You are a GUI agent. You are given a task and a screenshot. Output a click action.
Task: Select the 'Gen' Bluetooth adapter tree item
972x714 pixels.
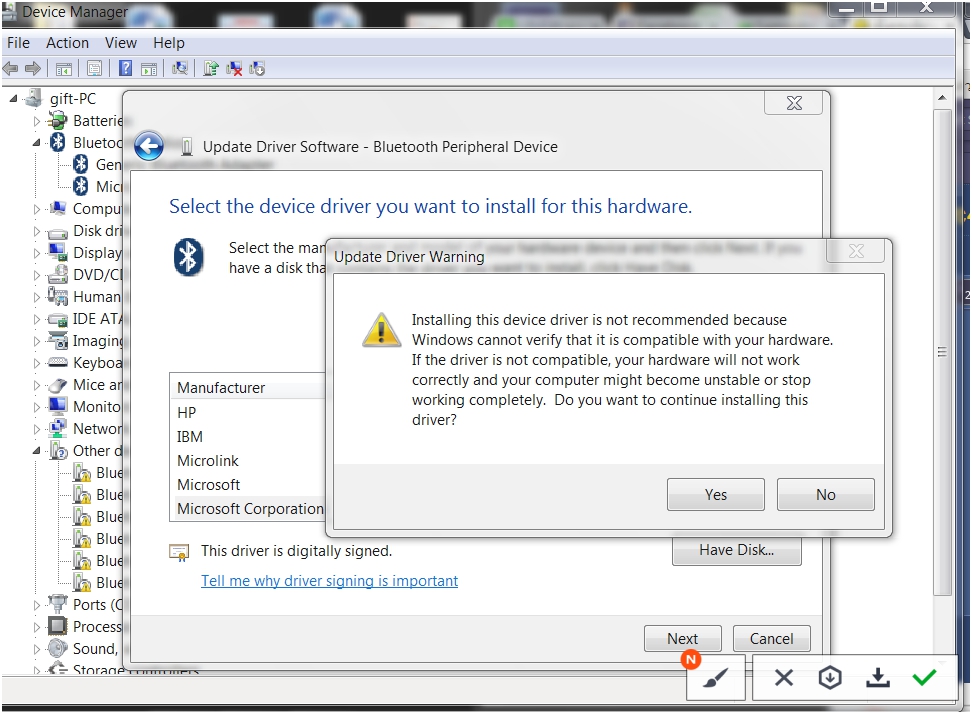[x=99, y=164]
